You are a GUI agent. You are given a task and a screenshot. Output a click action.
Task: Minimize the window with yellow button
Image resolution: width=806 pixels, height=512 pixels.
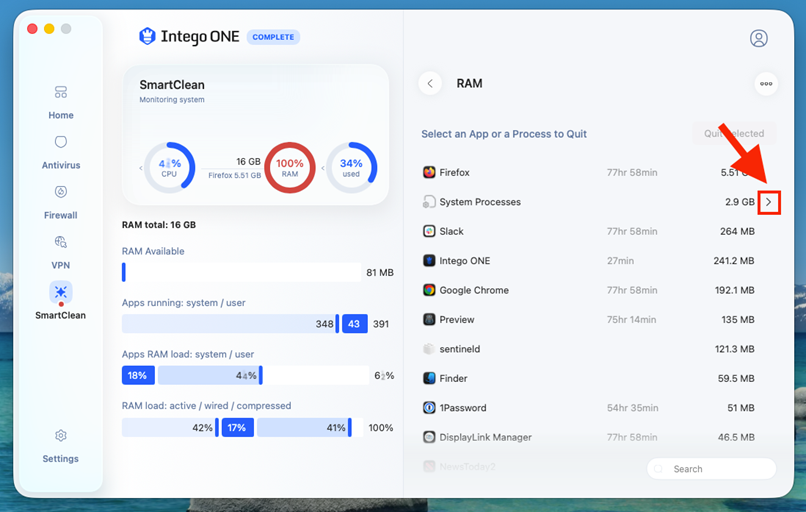[49, 29]
